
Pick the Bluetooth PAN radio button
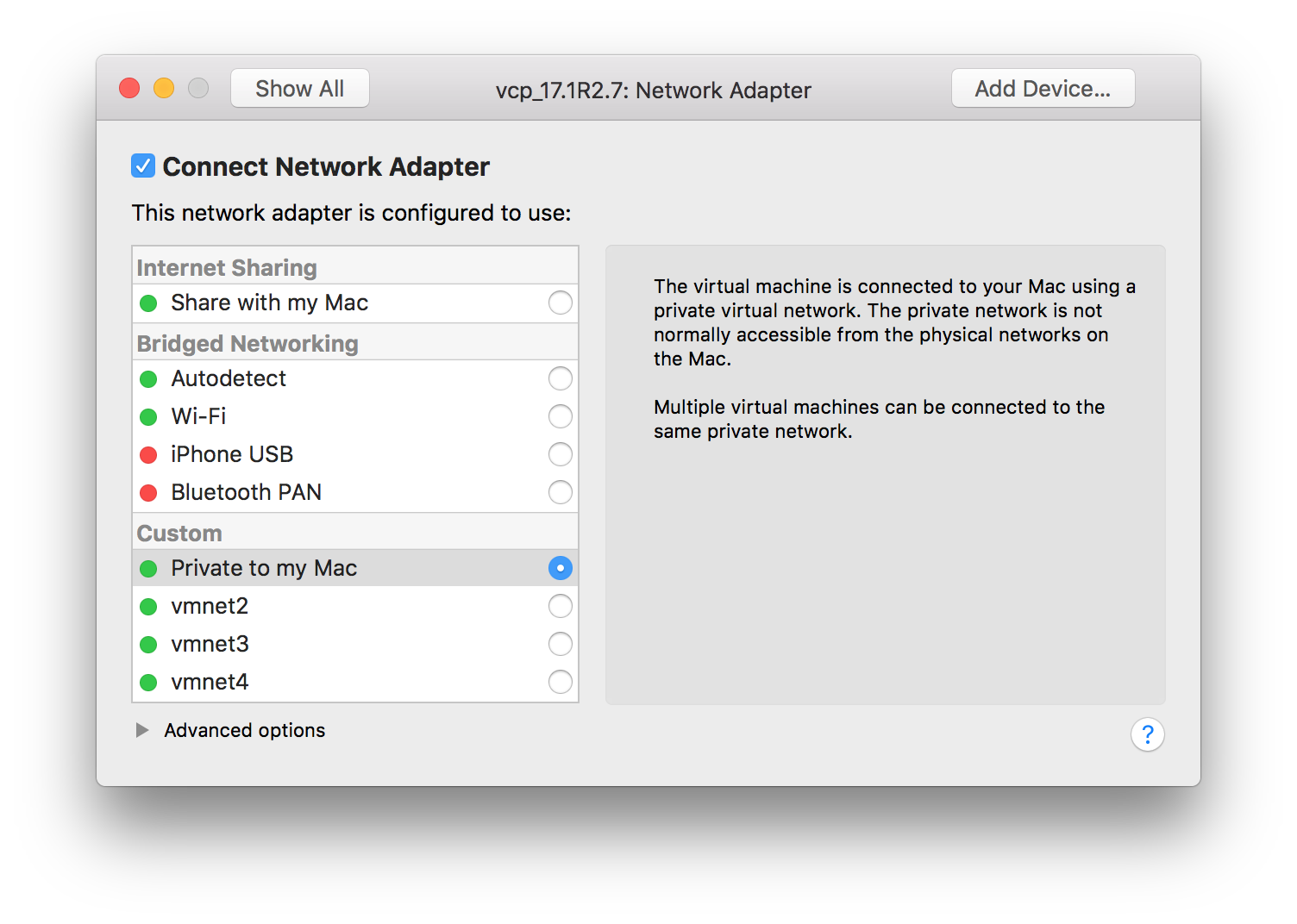(x=560, y=492)
